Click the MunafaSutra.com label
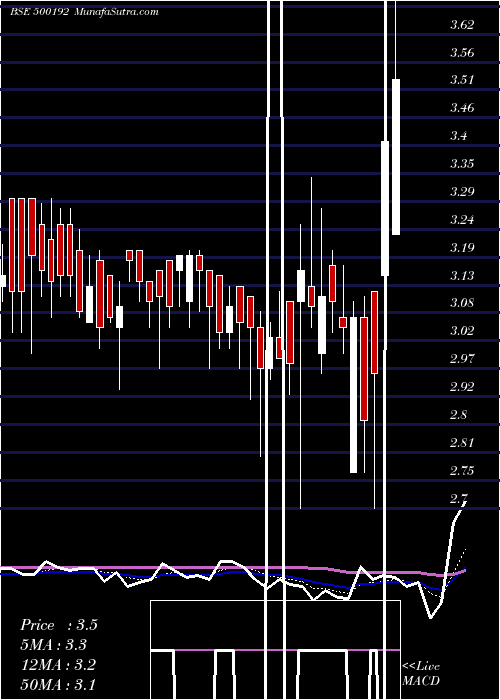This screenshot has width=500, height=700. pyautogui.click(x=117, y=12)
